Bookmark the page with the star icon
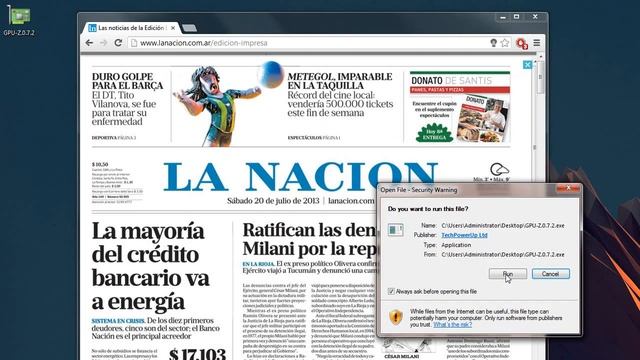The width and height of the screenshot is (640, 360). click(x=505, y=43)
